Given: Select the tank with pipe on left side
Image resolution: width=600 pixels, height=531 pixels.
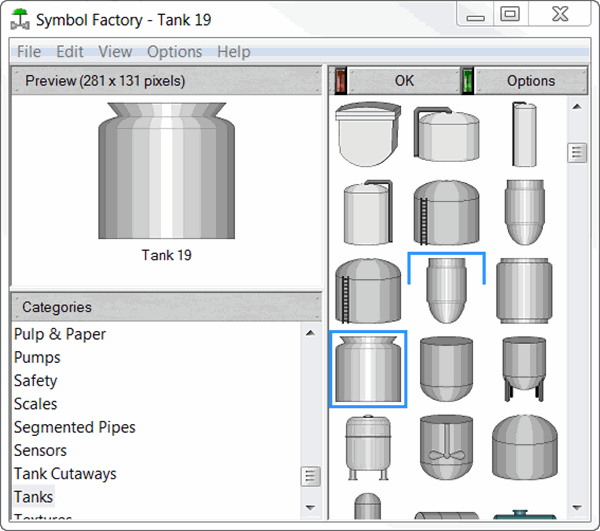Looking at the screenshot, I should point(446,134).
